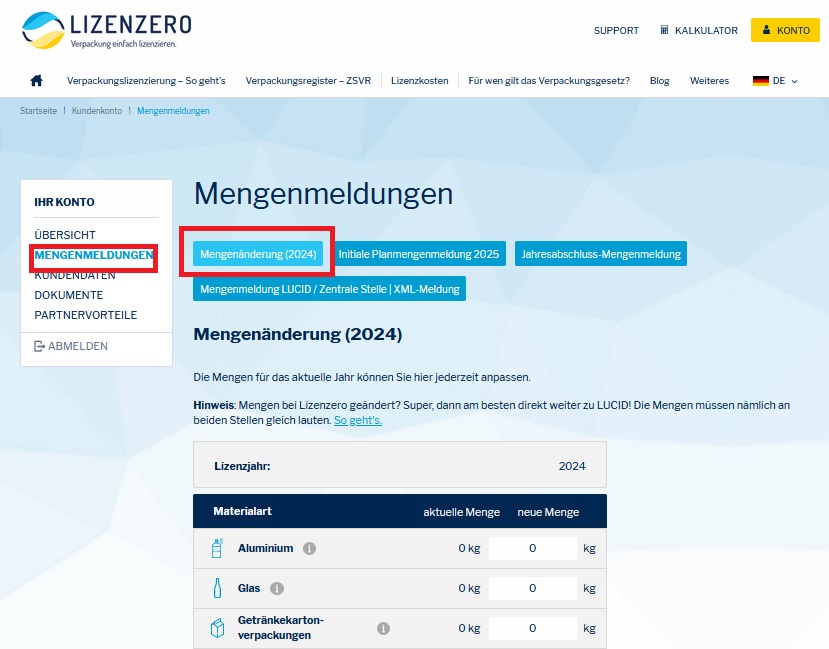
Task: Go to the home icon in the navigation bar
Action: click(x=36, y=80)
